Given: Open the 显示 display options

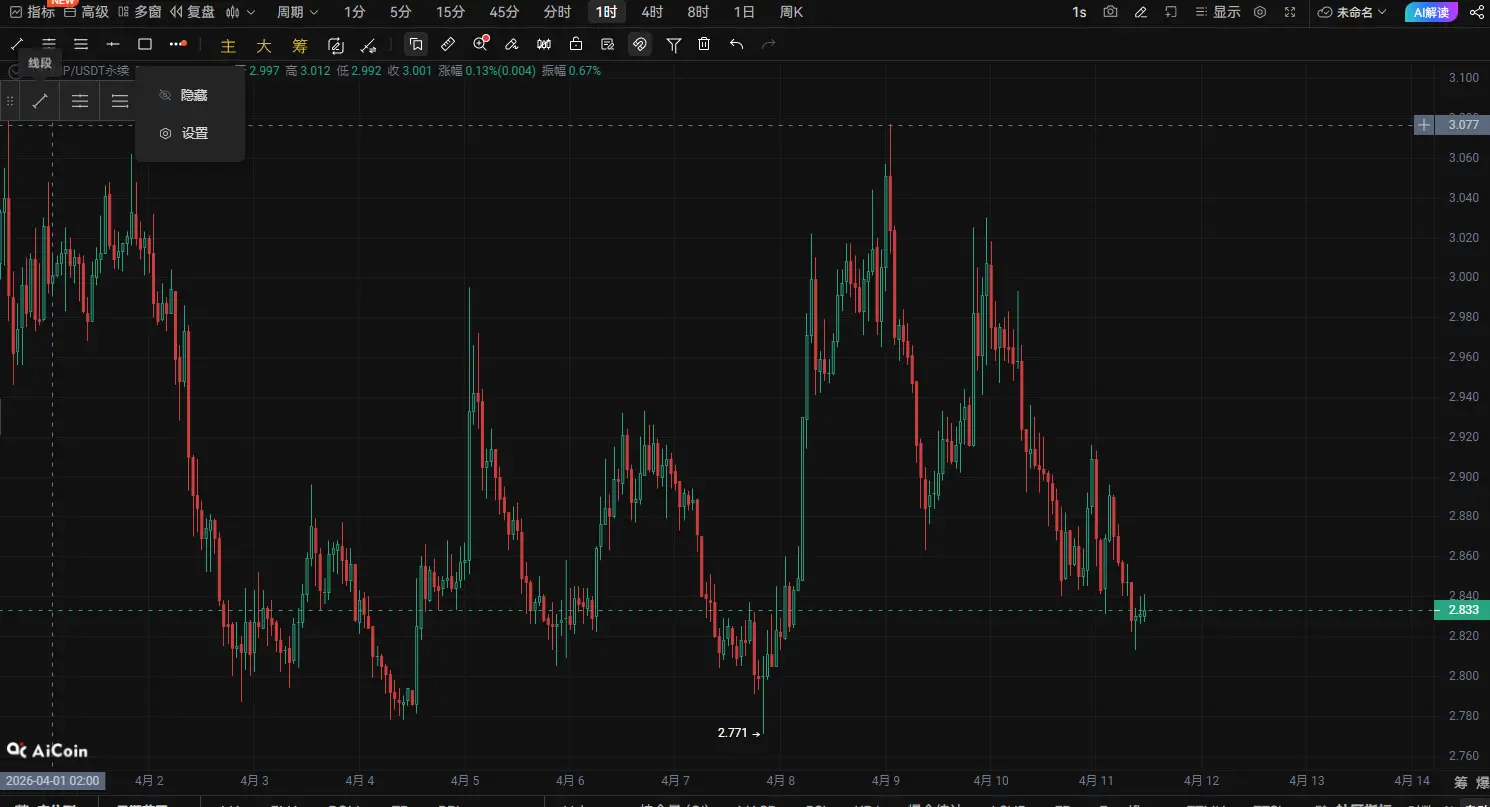Looking at the screenshot, I should (x=1218, y=12).
